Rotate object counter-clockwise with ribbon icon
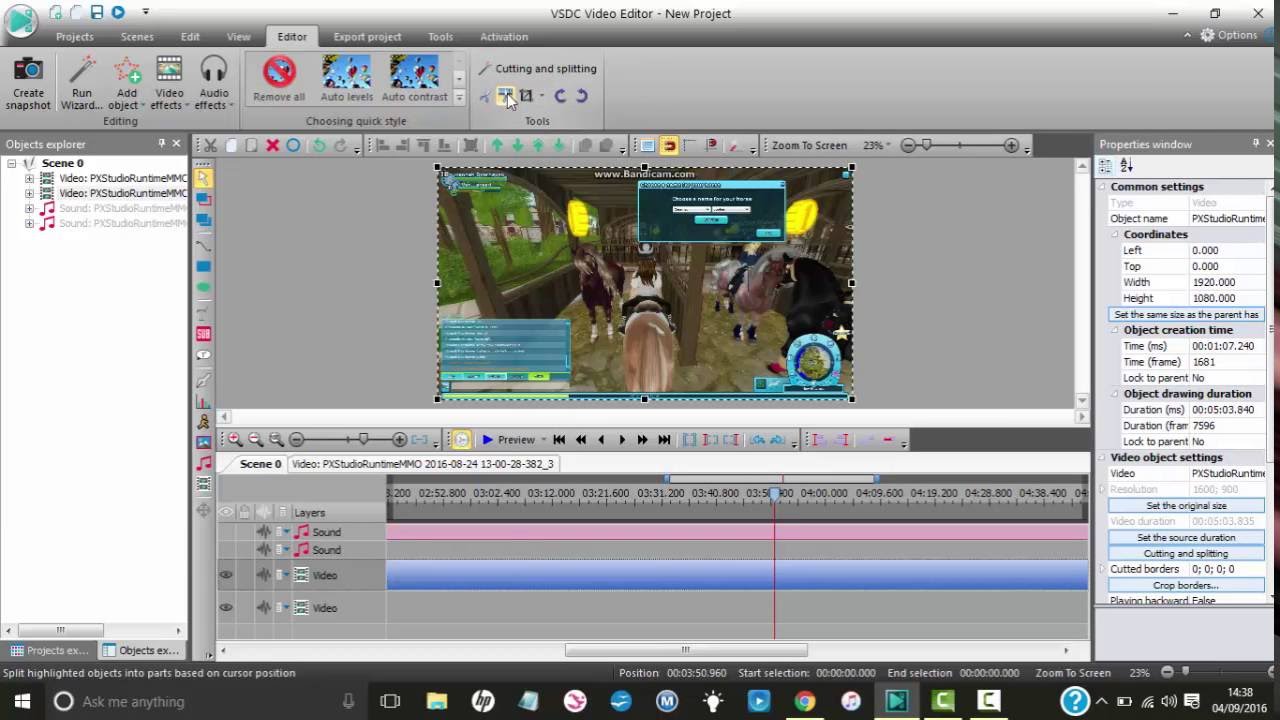Image resolution: width=1280 pixels, height=720 pixels. tap(560, 96)
